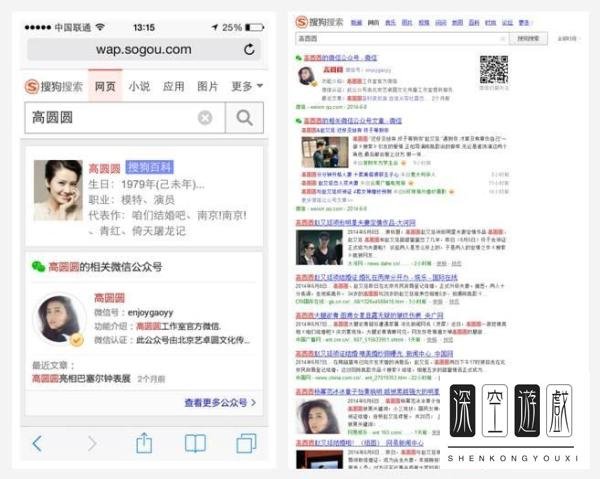Tap the location arrow in status bar

pos(215,28)
